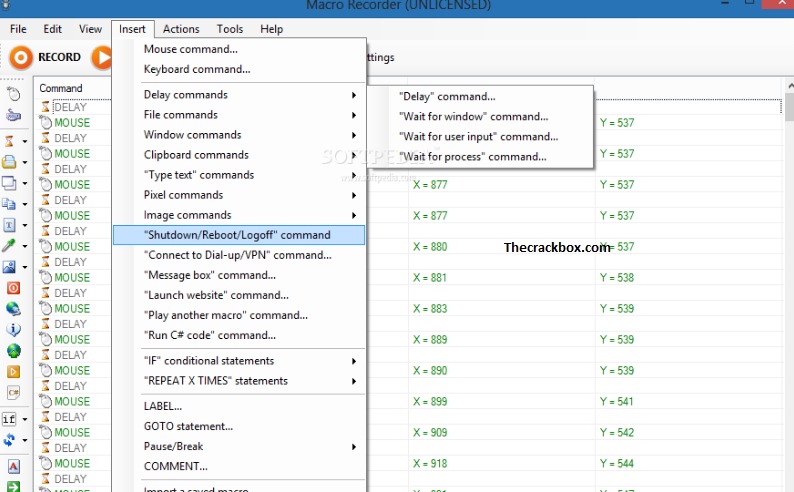Pick '"Wait for user input" command...' item
The image size is (794, 492).
click(x=480, y=137)
